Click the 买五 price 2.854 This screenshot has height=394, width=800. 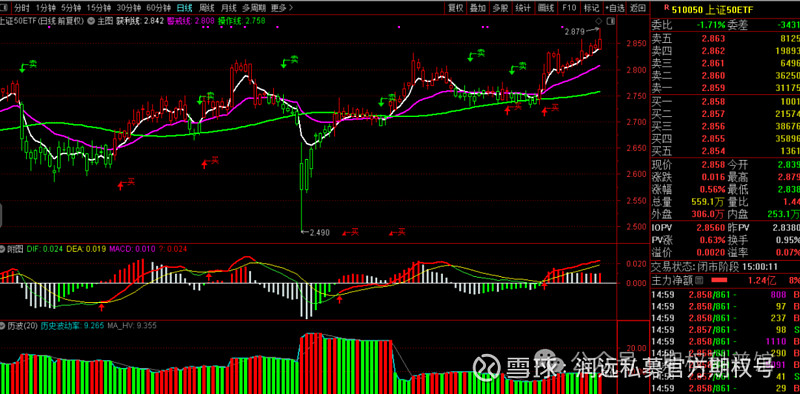[x=713, y=151]
